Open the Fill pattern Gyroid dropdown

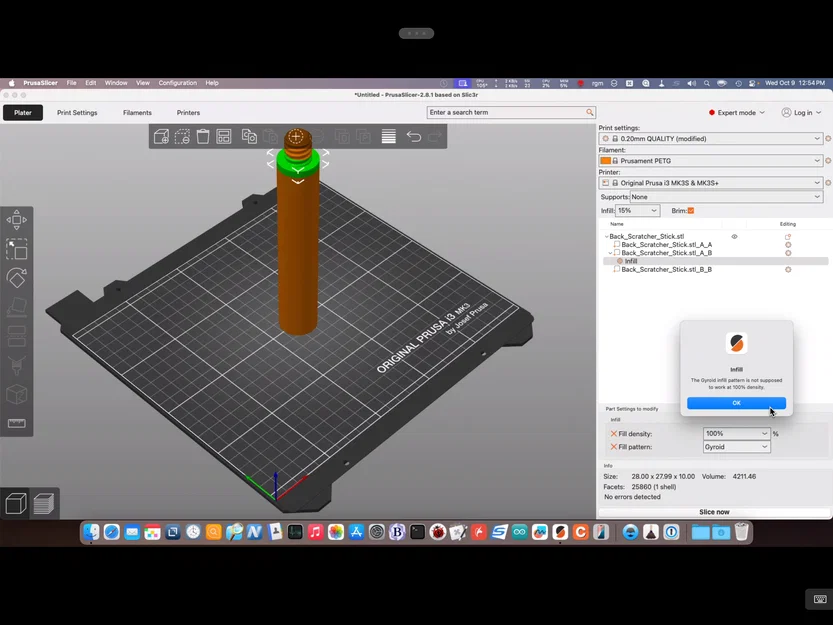coord(736,447)
